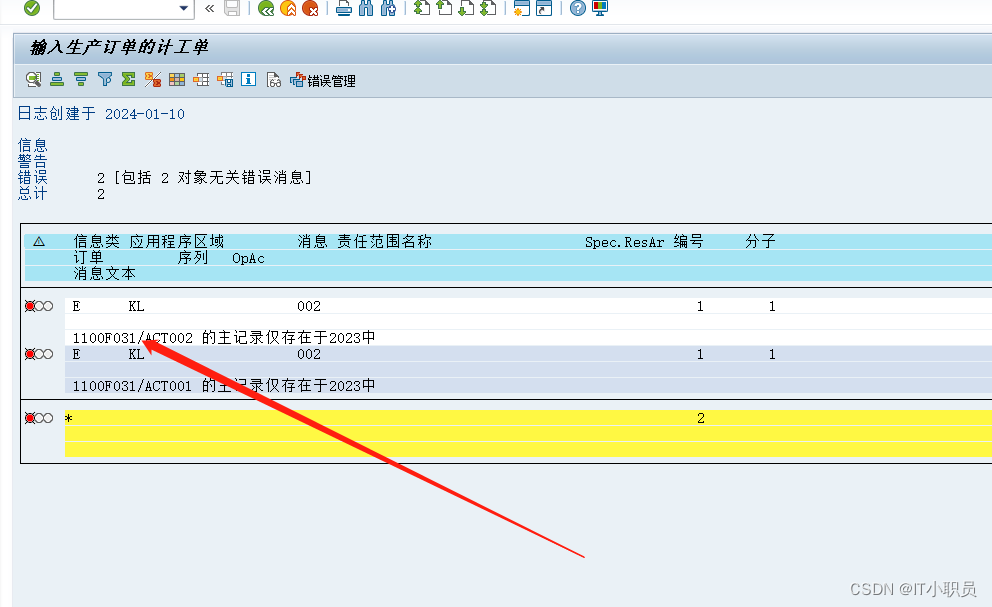The image size is (992, 607).
Task: Click the 错误 summary label
Action: (32, 177)
